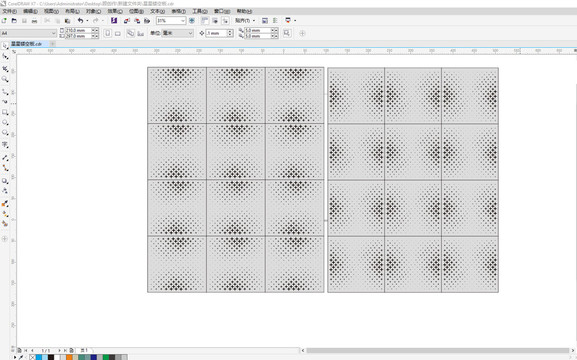
Task: Select Portrait page orientation
Action: pos(107,33)
